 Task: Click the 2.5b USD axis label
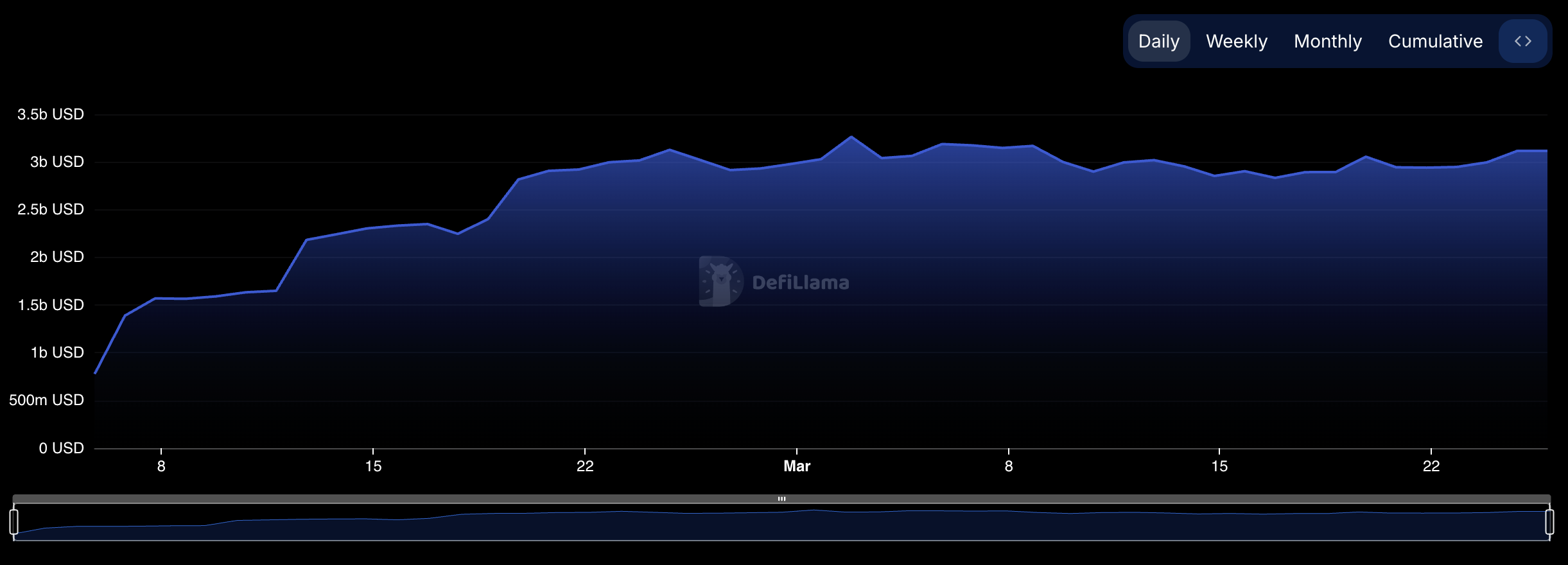point(51,209)
